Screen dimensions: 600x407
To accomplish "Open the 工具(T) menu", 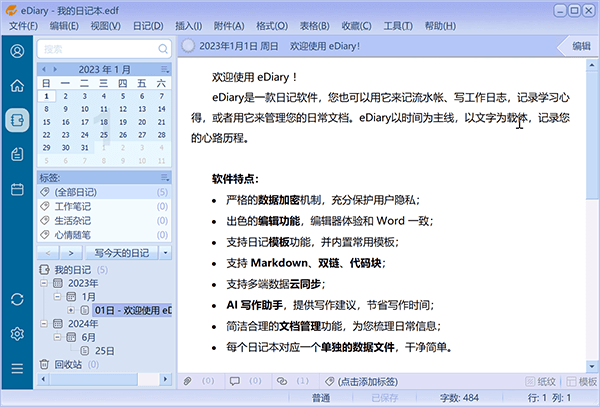I will (398, 26).
